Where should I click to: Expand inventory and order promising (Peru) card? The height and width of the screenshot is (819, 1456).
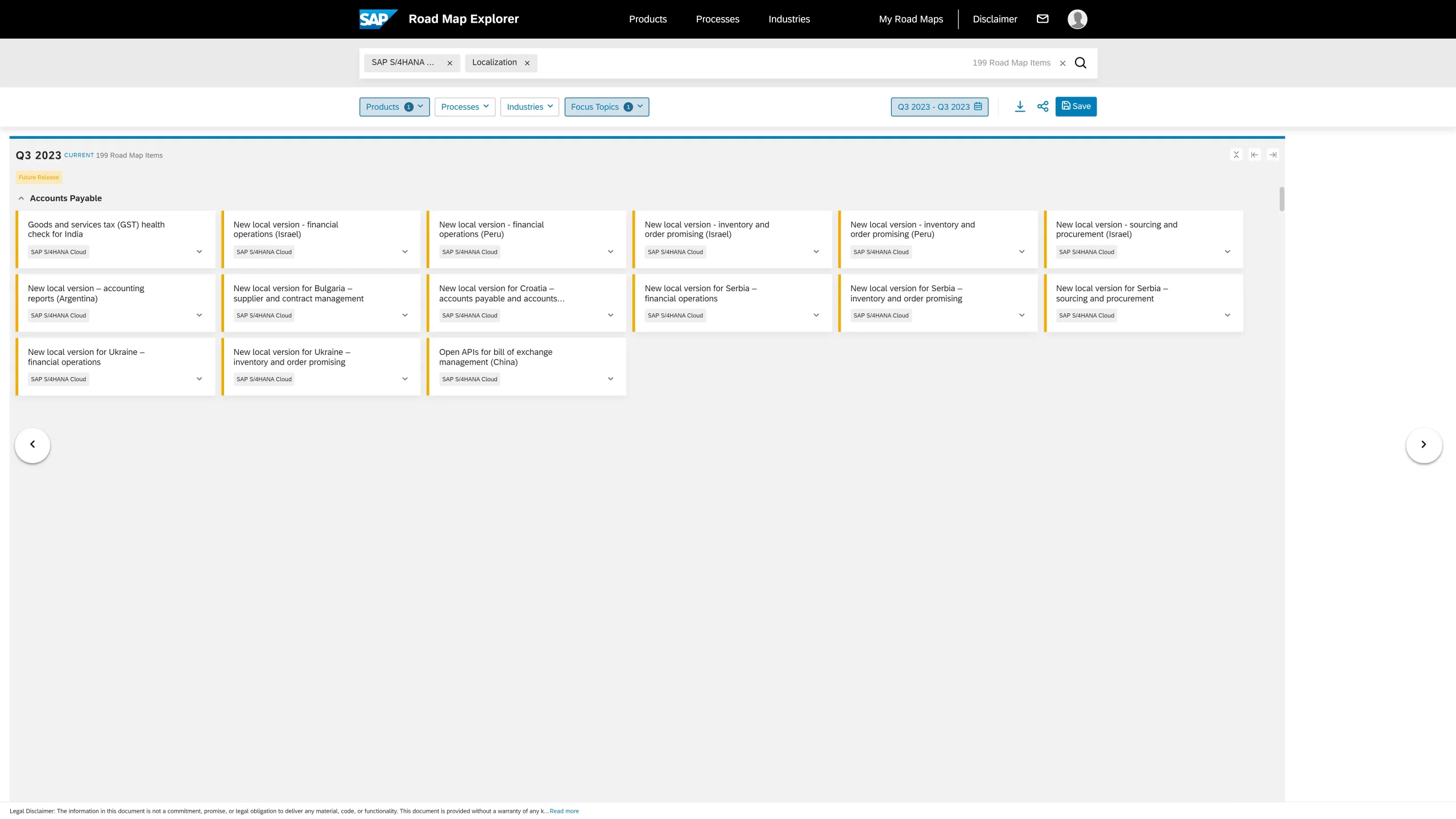coord(1021,252)
